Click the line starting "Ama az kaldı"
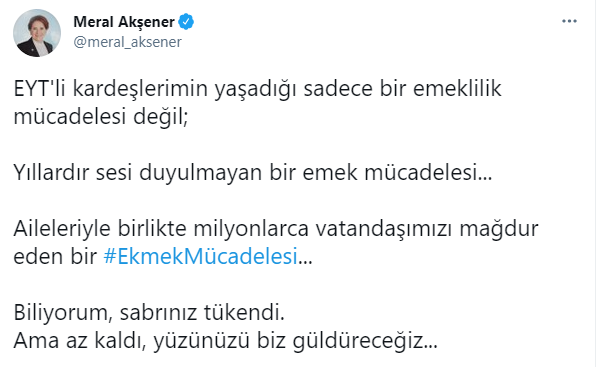Image resolution: width=601 pixels, height=367 pixels. [x=225, y=341]
